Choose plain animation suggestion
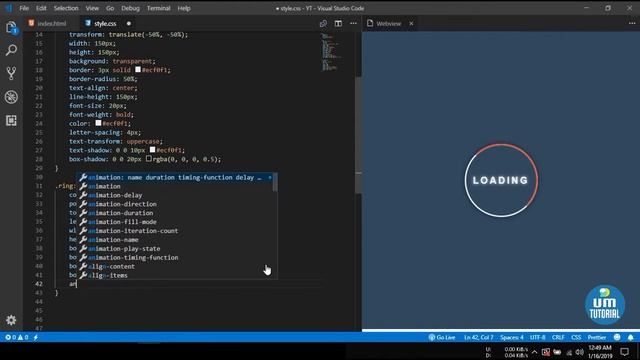Image resolution: width=640 pixels, height=360 pixels. pos(175,186)
